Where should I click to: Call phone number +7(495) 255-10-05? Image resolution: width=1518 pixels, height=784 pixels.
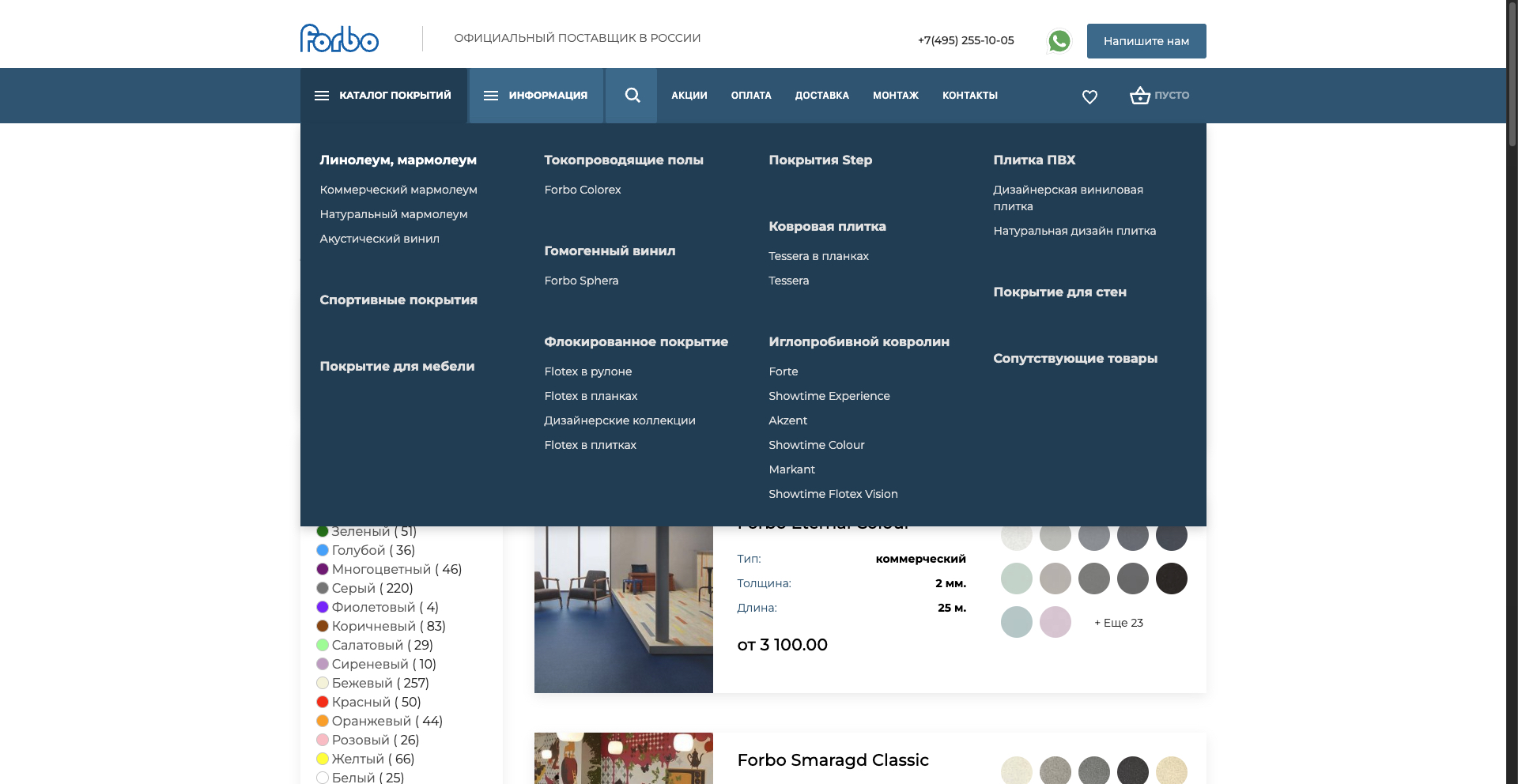point(965,40)
